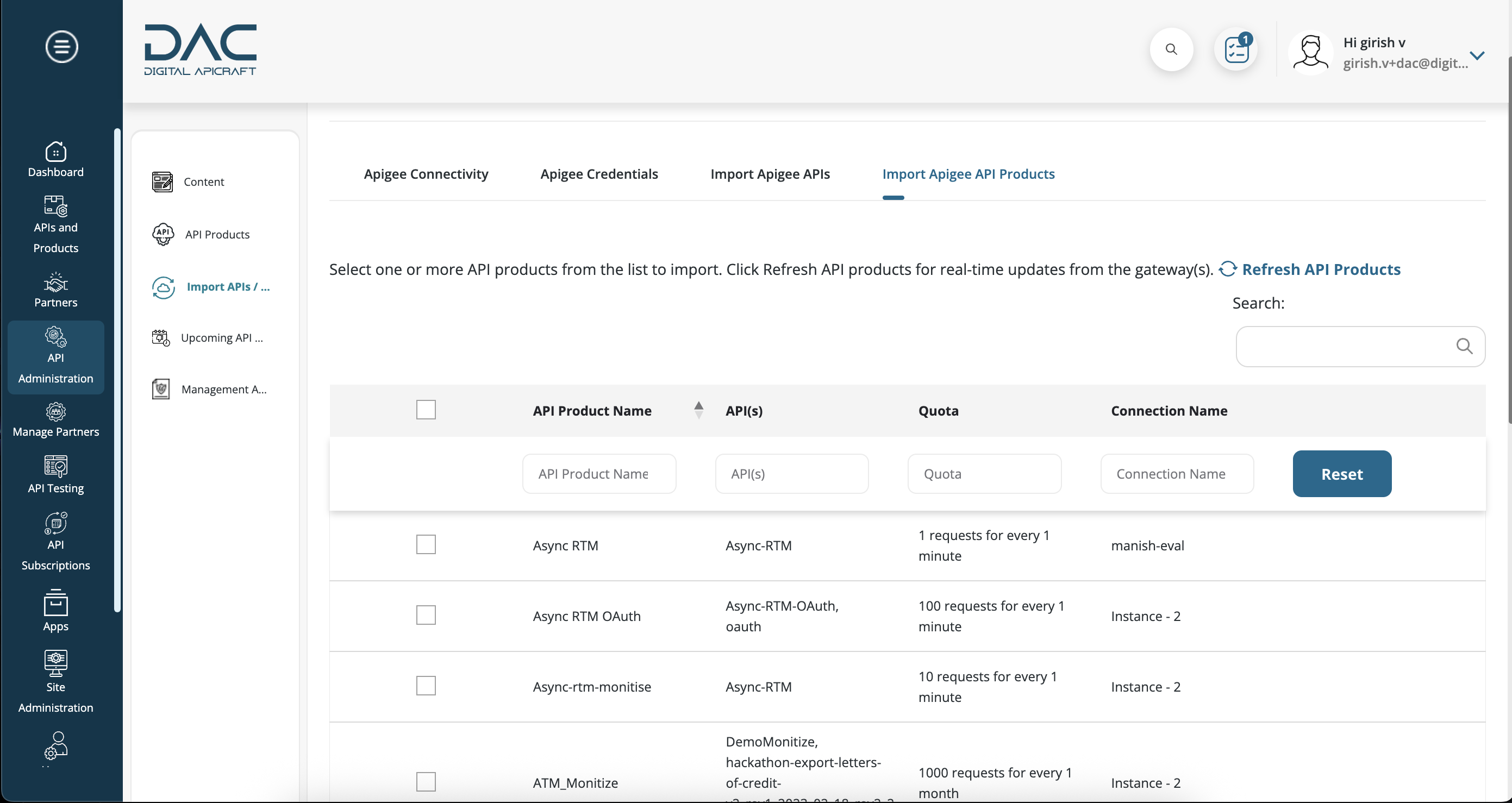This screenshot has width=1512, height=803.
Task: Click the ATM_Monitize product name
Action: [575, 782]
